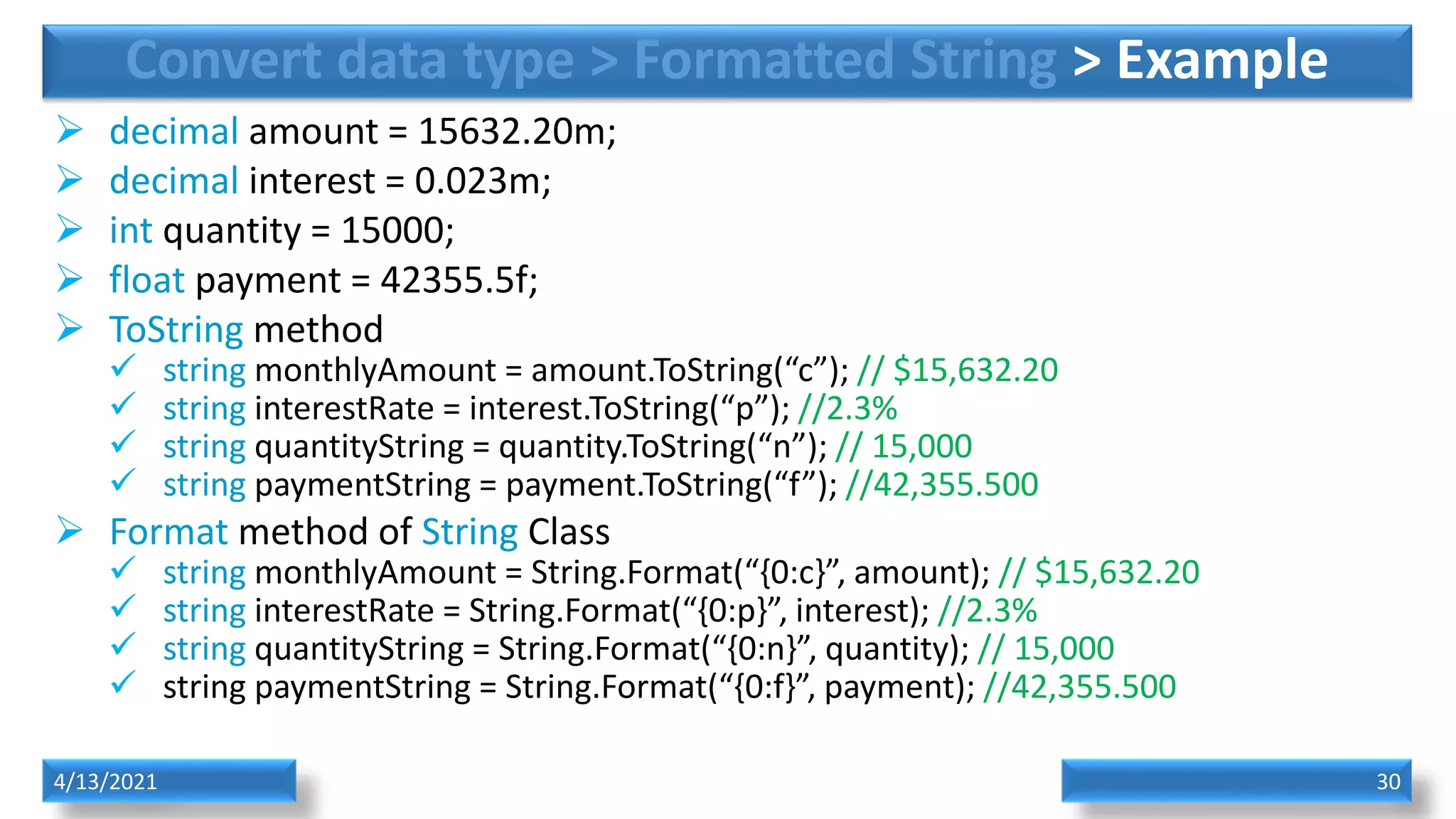Click the checkmark before String.Format(“{0:p}”) line
The width and height of the screenshot is (1456, 819).
point(123,606)
